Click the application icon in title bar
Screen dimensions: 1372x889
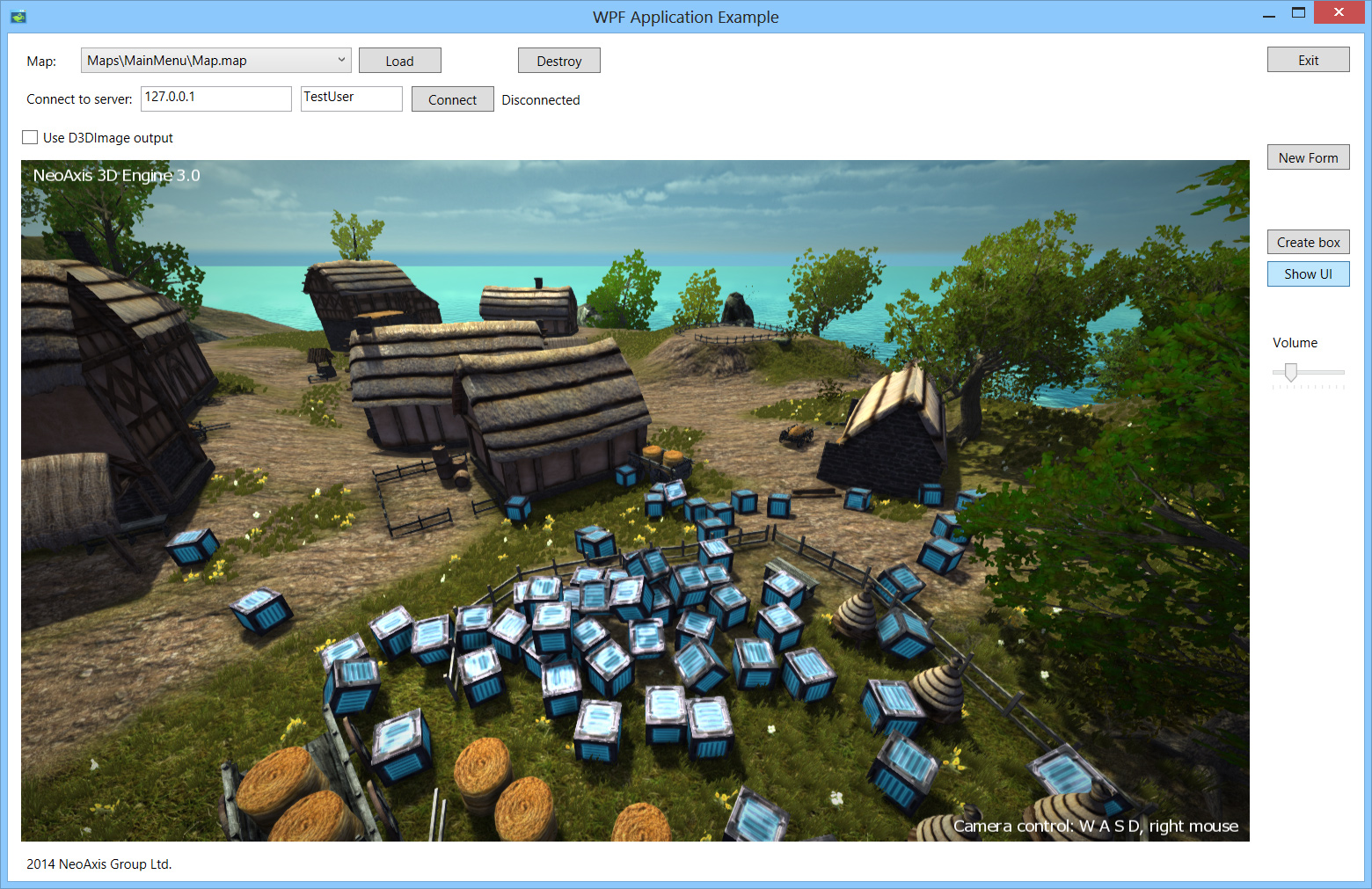point(18,16)
